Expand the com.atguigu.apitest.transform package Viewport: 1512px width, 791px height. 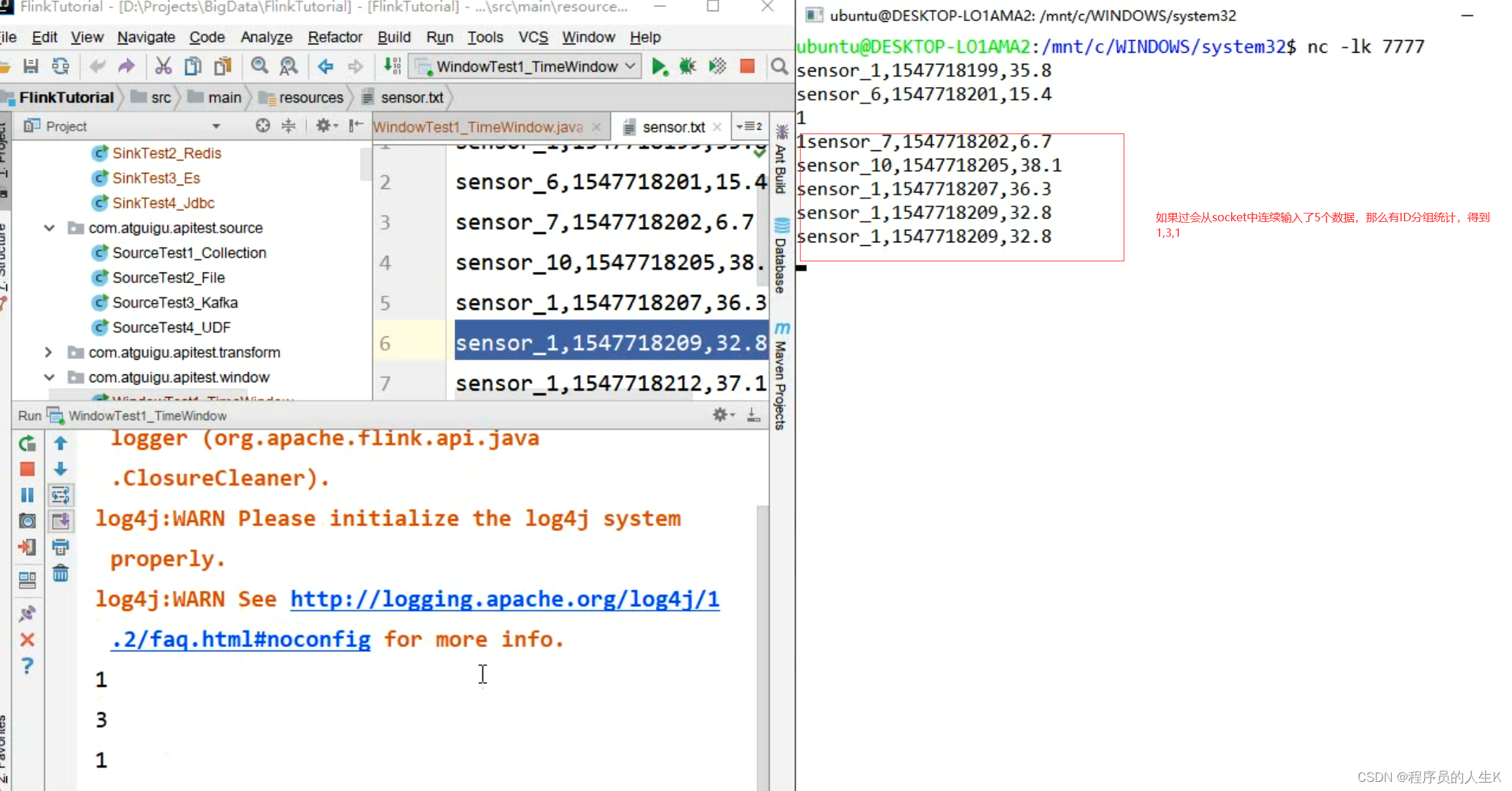[48, 352]
